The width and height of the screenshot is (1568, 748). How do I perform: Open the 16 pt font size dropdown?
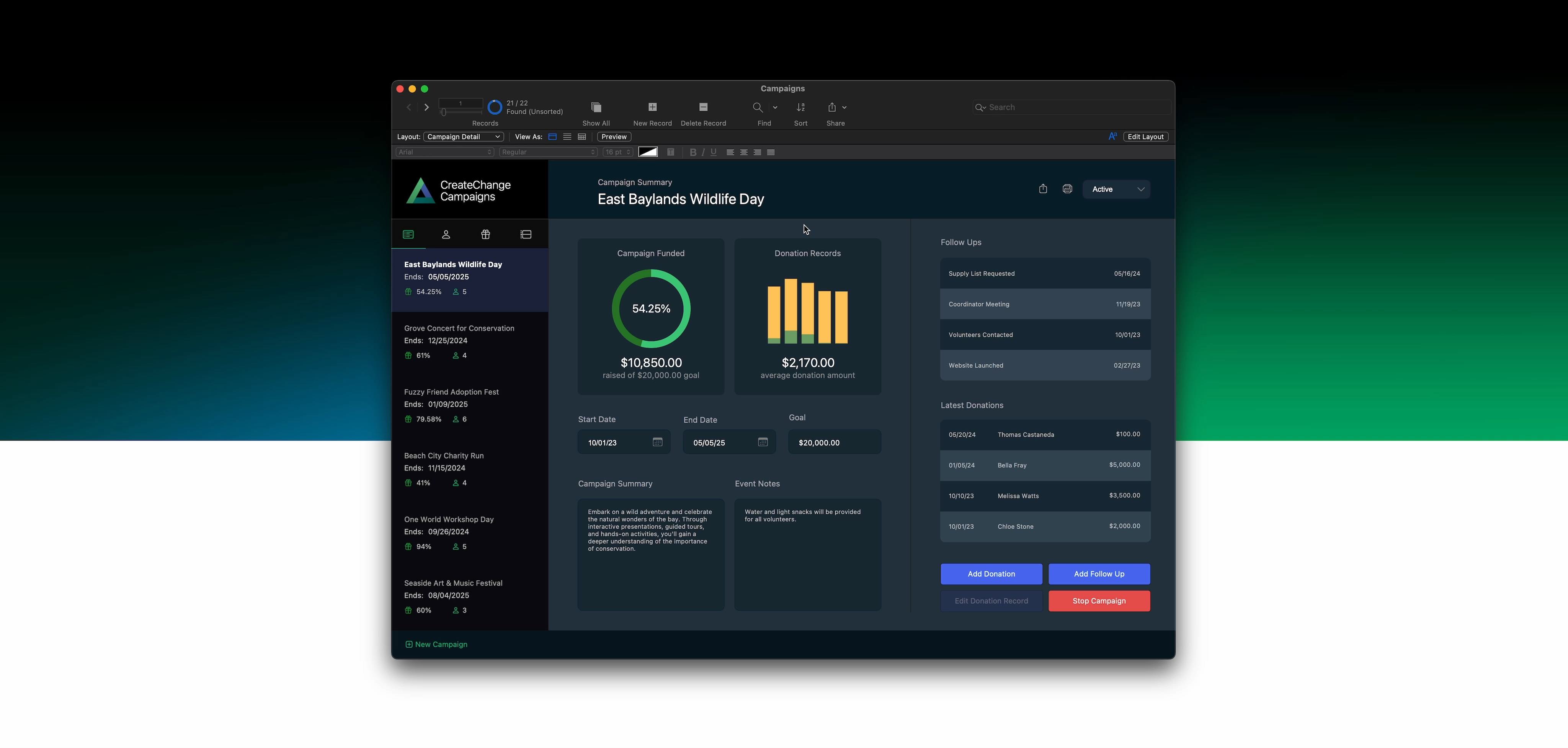coord(618,152)
